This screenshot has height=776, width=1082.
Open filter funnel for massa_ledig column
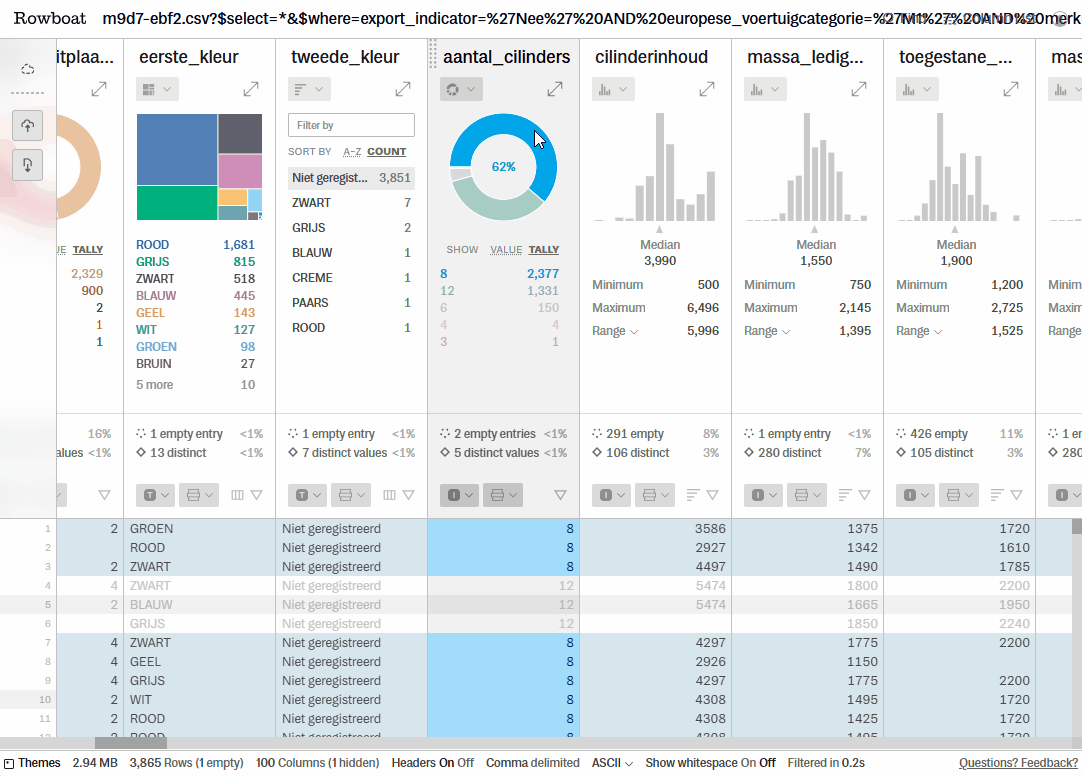coord(864,495)
